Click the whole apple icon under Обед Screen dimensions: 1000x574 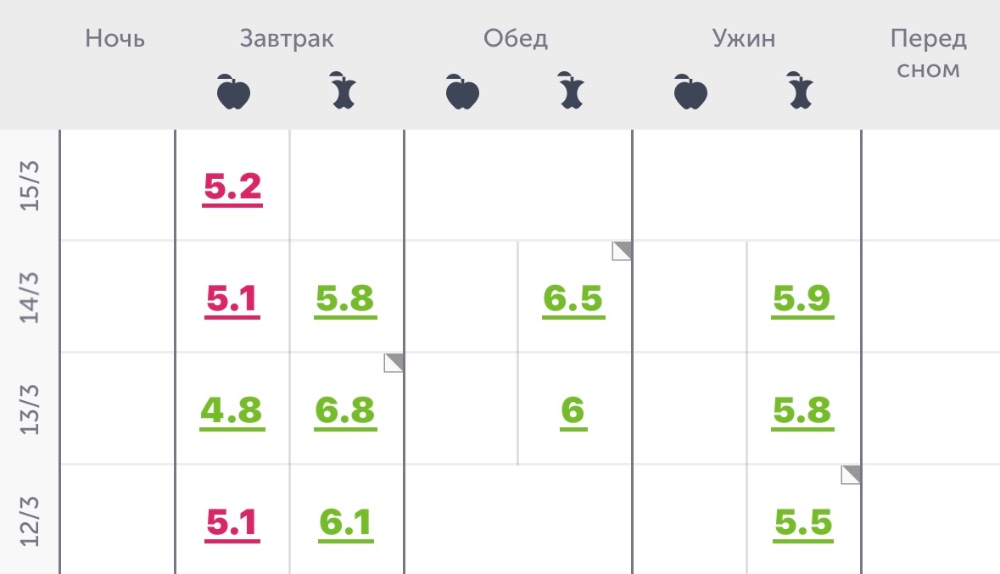pos(462,92)
